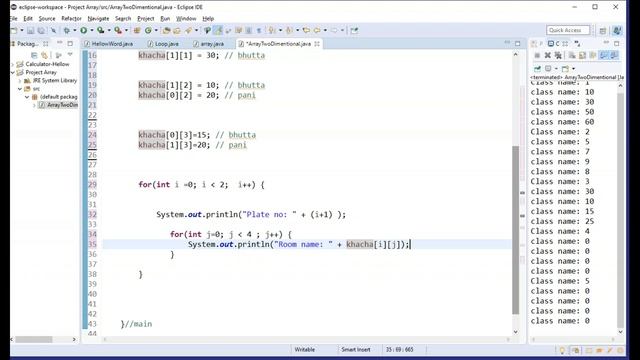
Task: Maximize the editor area
Action: pyautogui.click(x=518, y=43)
